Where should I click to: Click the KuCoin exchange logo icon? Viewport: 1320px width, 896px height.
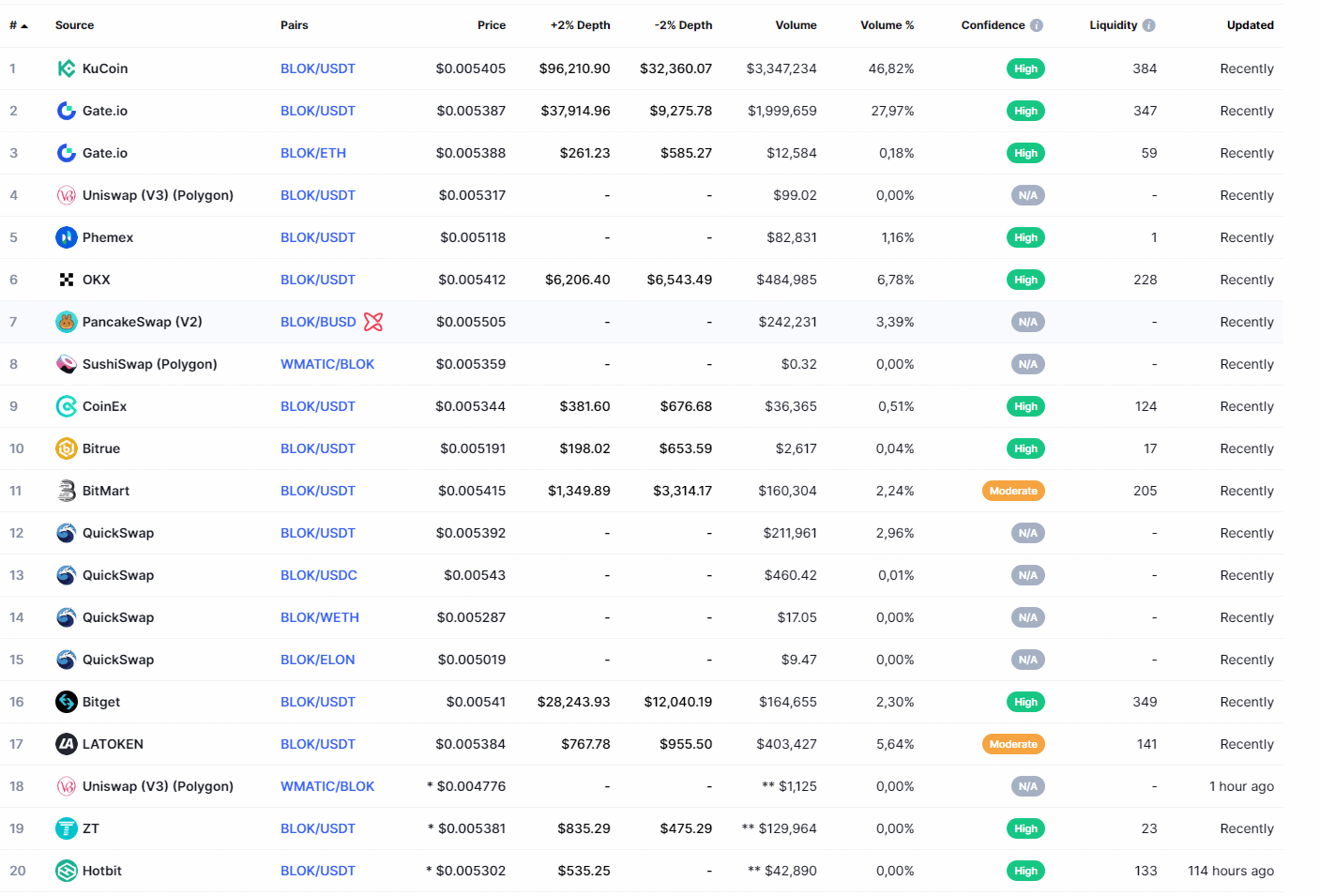[66, 68]
